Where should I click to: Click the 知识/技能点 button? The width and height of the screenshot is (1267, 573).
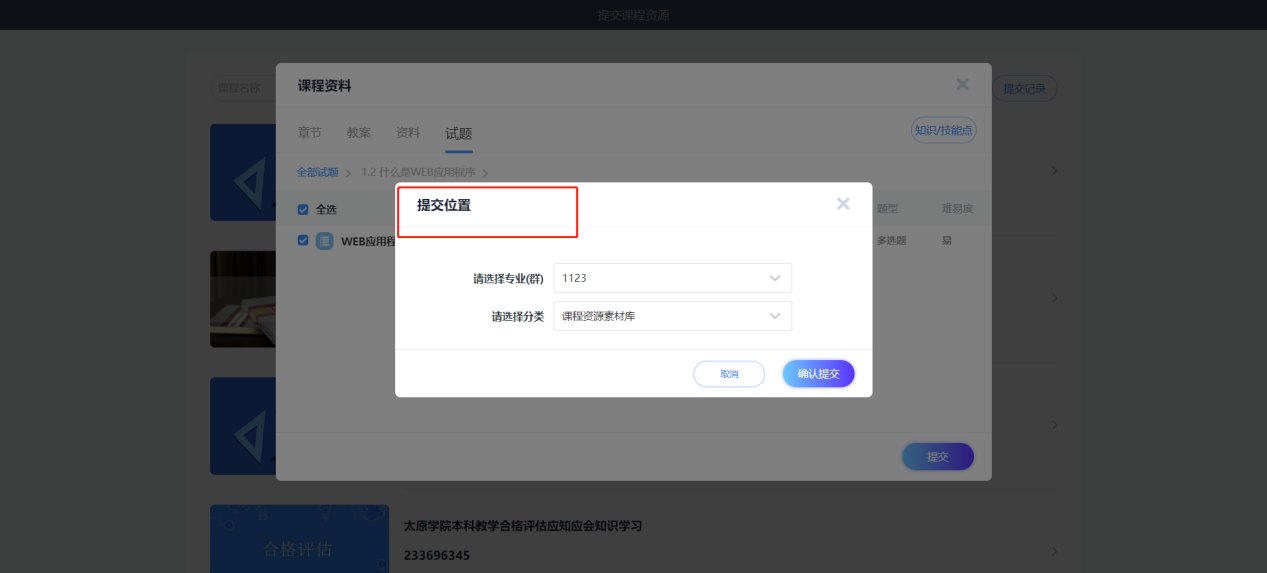(x=943, y=130)
